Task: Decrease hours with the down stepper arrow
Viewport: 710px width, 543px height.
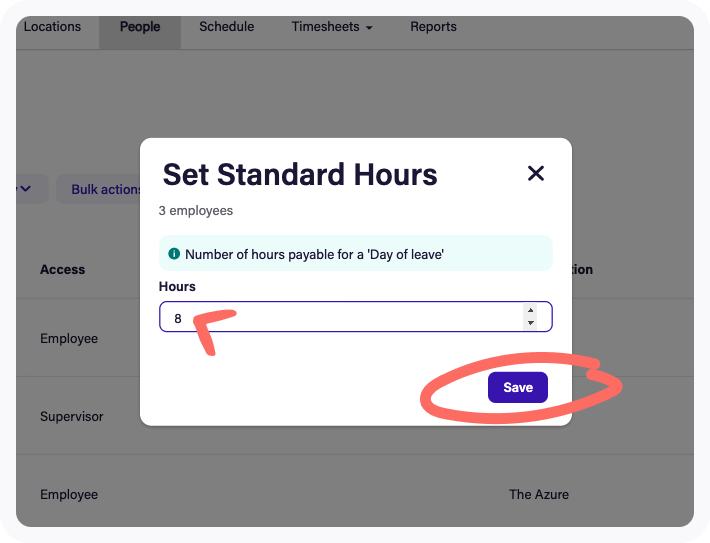Action: pyautogui.click(x=530, y=323)
